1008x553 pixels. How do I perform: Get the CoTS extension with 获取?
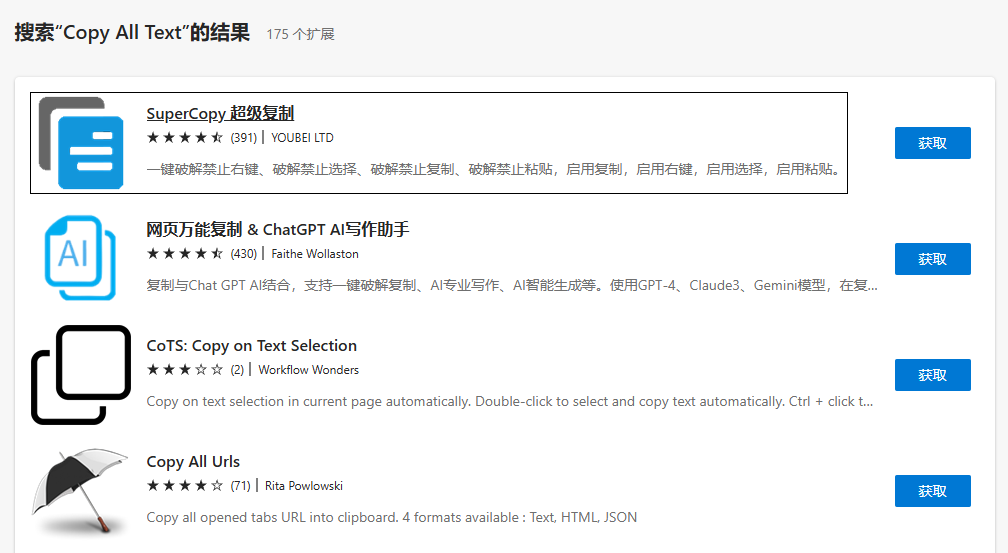933,375
